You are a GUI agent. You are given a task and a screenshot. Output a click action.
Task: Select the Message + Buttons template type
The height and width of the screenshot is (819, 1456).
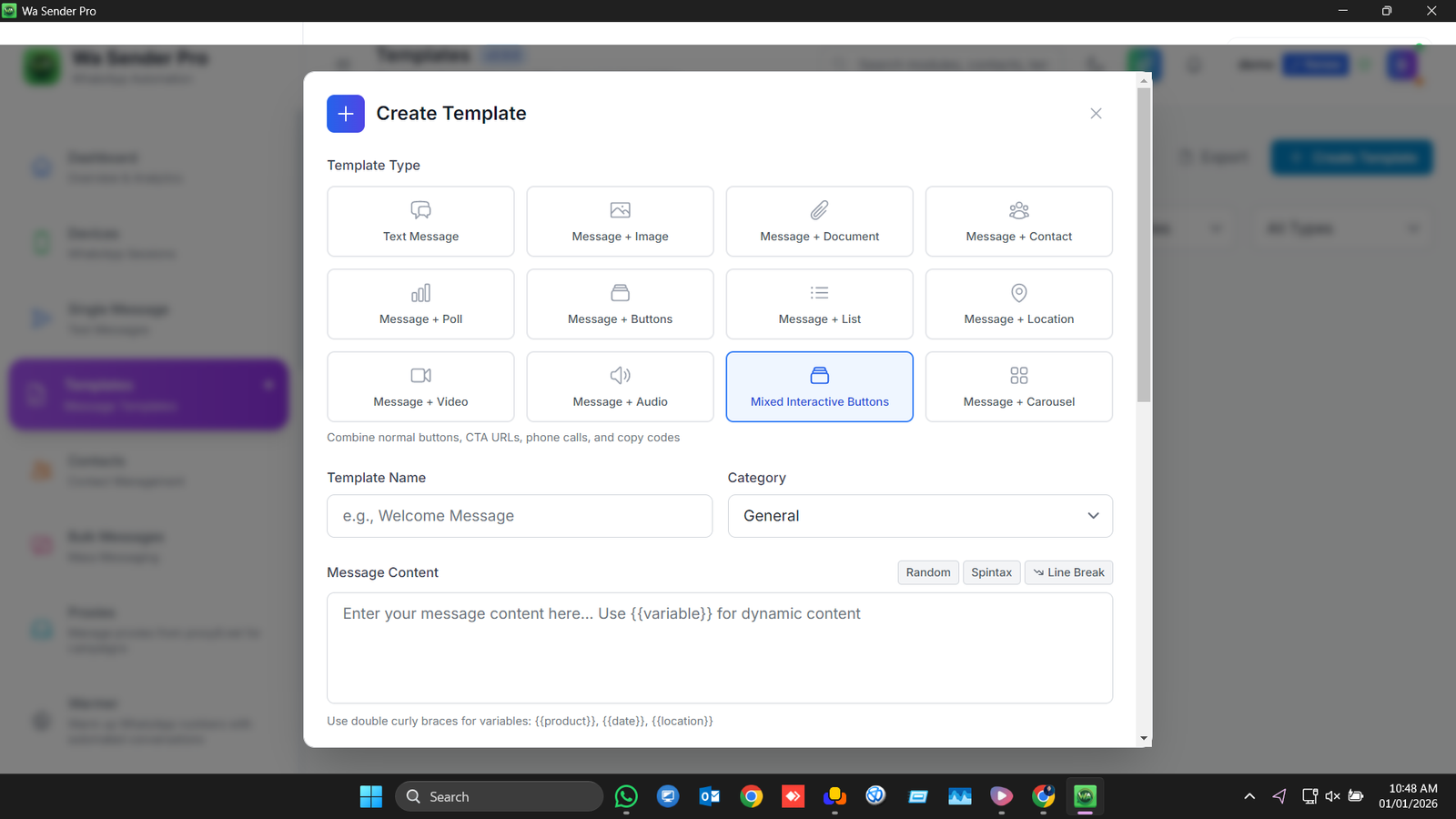[x=619, y=304]
